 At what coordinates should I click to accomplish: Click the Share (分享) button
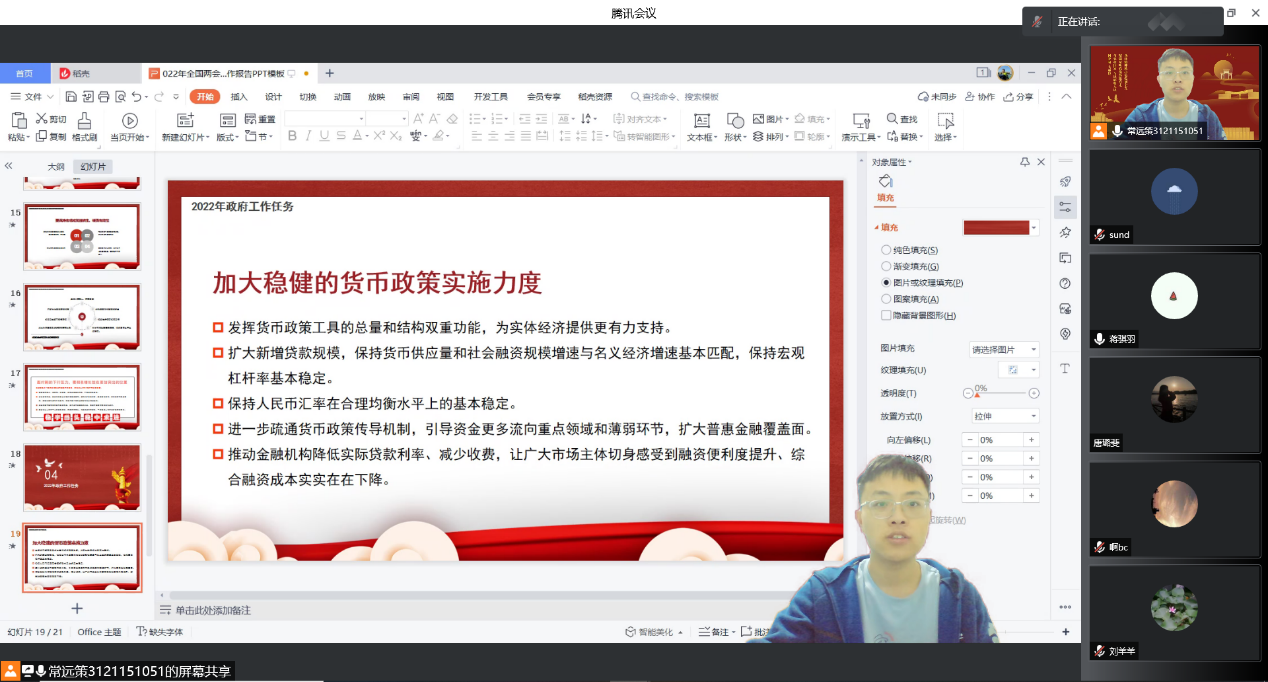1018,97
